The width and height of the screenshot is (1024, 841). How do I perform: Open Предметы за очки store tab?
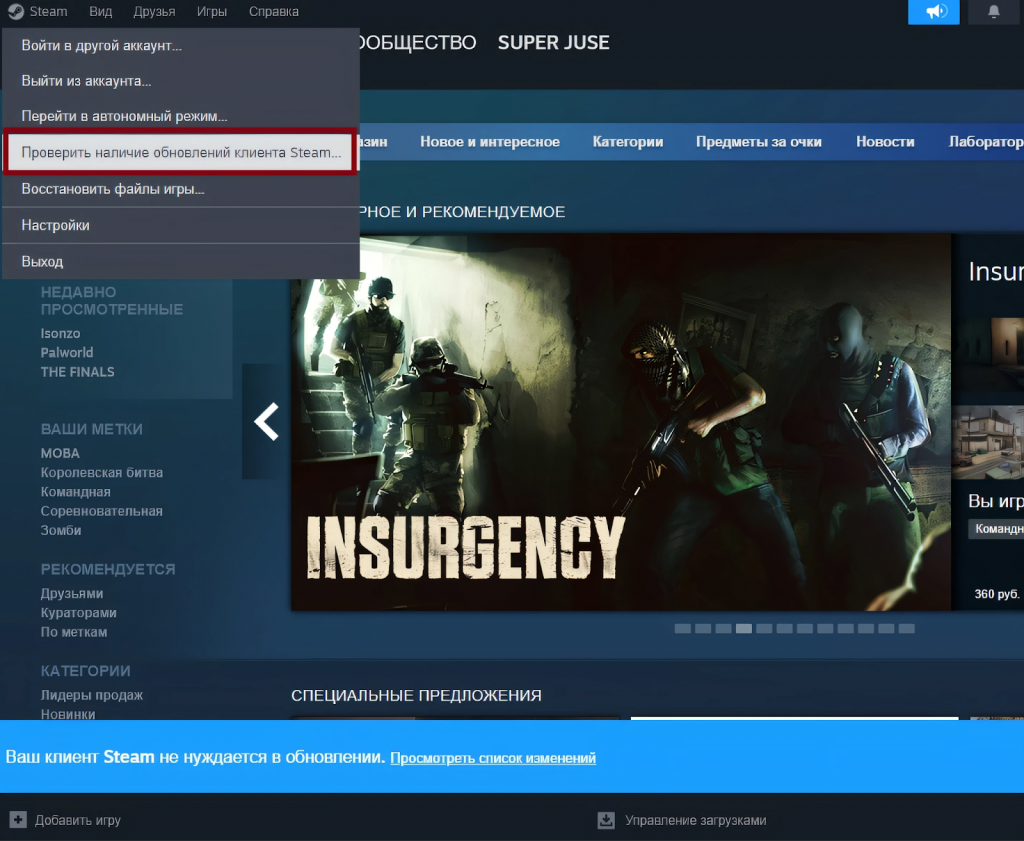(x=758, y=142)
